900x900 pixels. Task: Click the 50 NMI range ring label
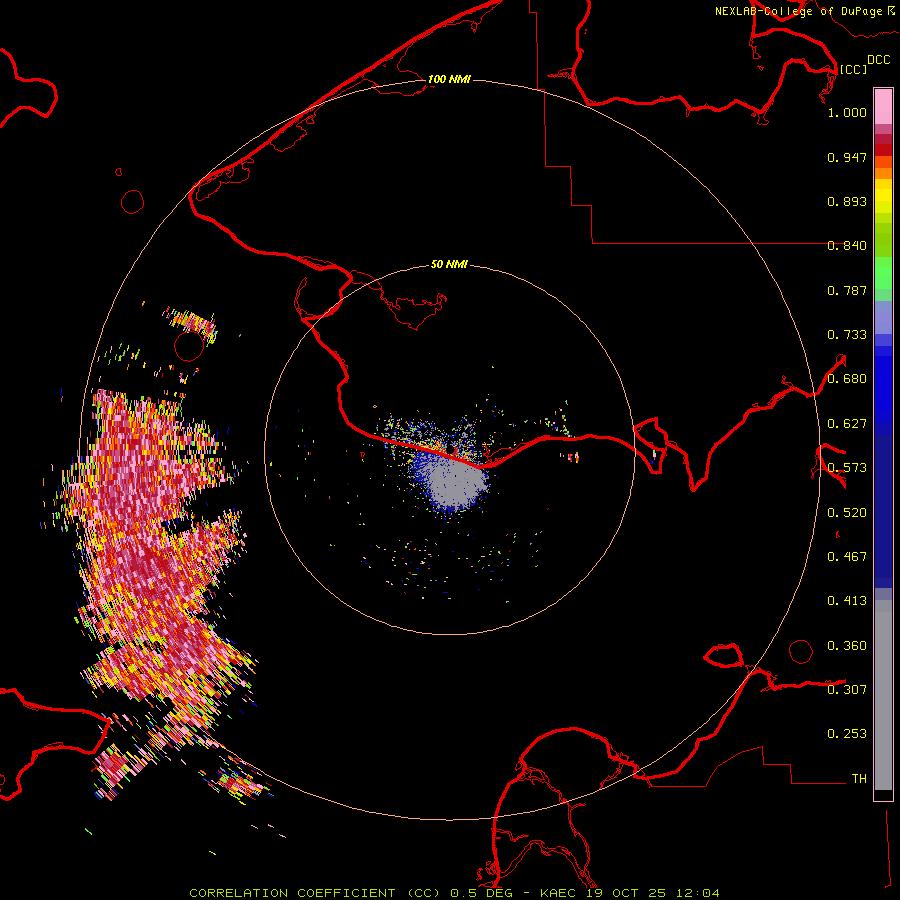tap(449, 265)
